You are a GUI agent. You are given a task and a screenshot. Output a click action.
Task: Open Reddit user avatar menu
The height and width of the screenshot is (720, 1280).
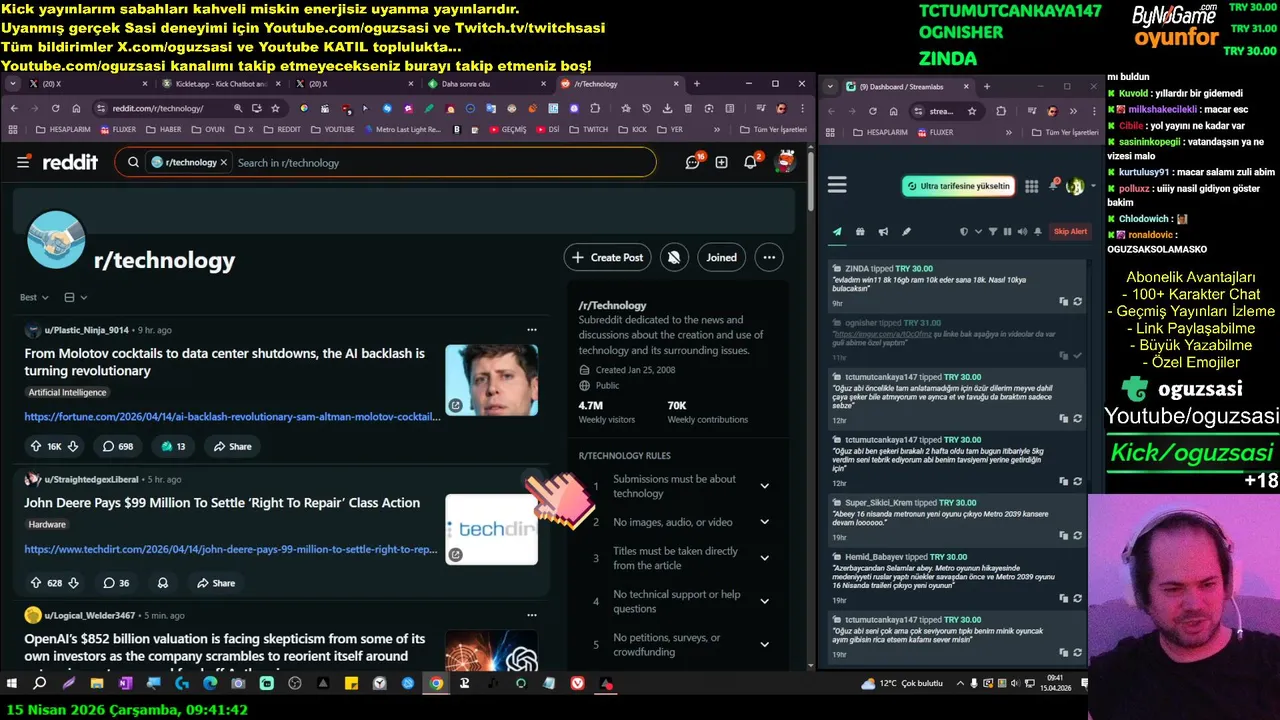coord(786,161)
